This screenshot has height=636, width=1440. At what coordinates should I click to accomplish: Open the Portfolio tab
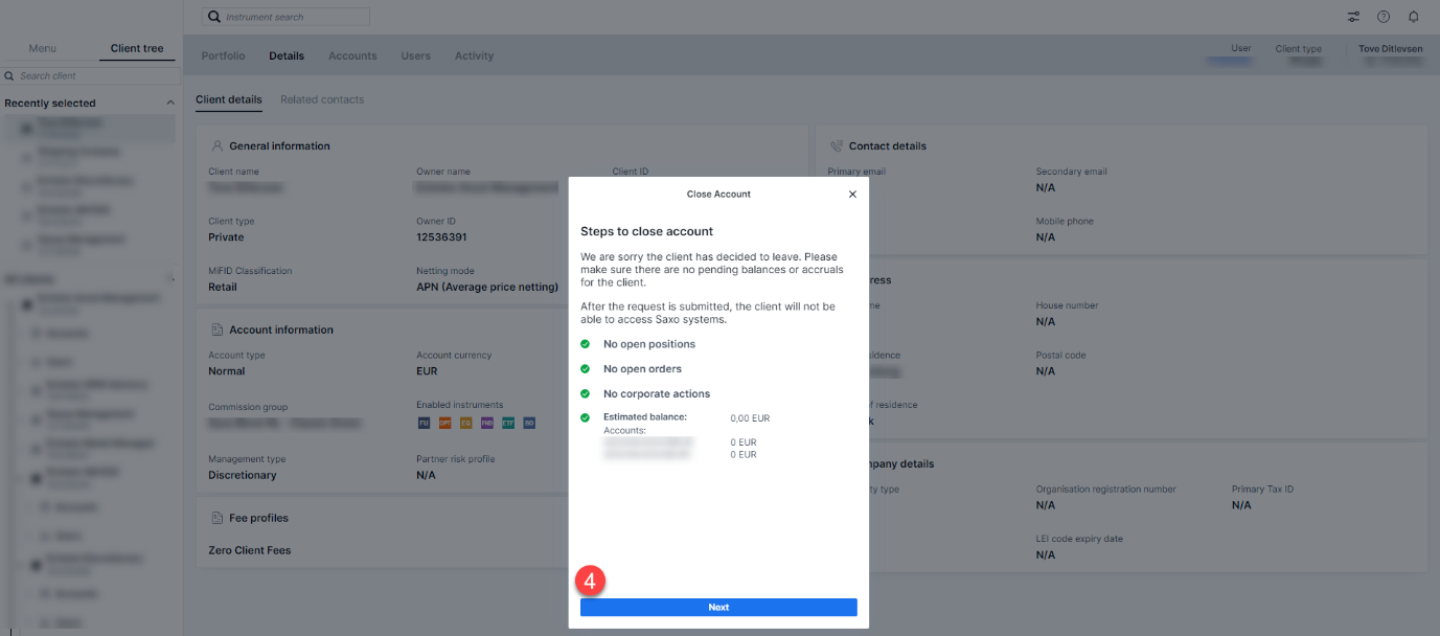point(223,56)
